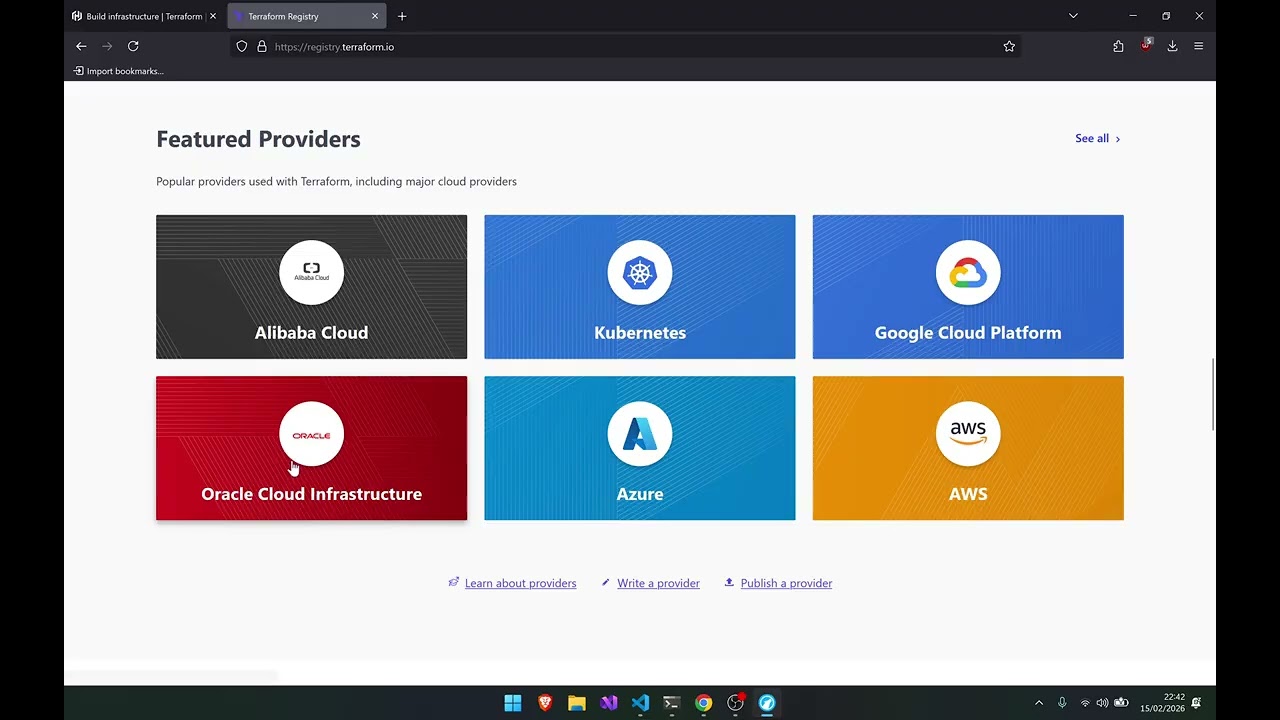Click the upload icon beside Publish a provider
This screenshot has height=720, width=1280.
pyautogui.click(x=729, y=582)
